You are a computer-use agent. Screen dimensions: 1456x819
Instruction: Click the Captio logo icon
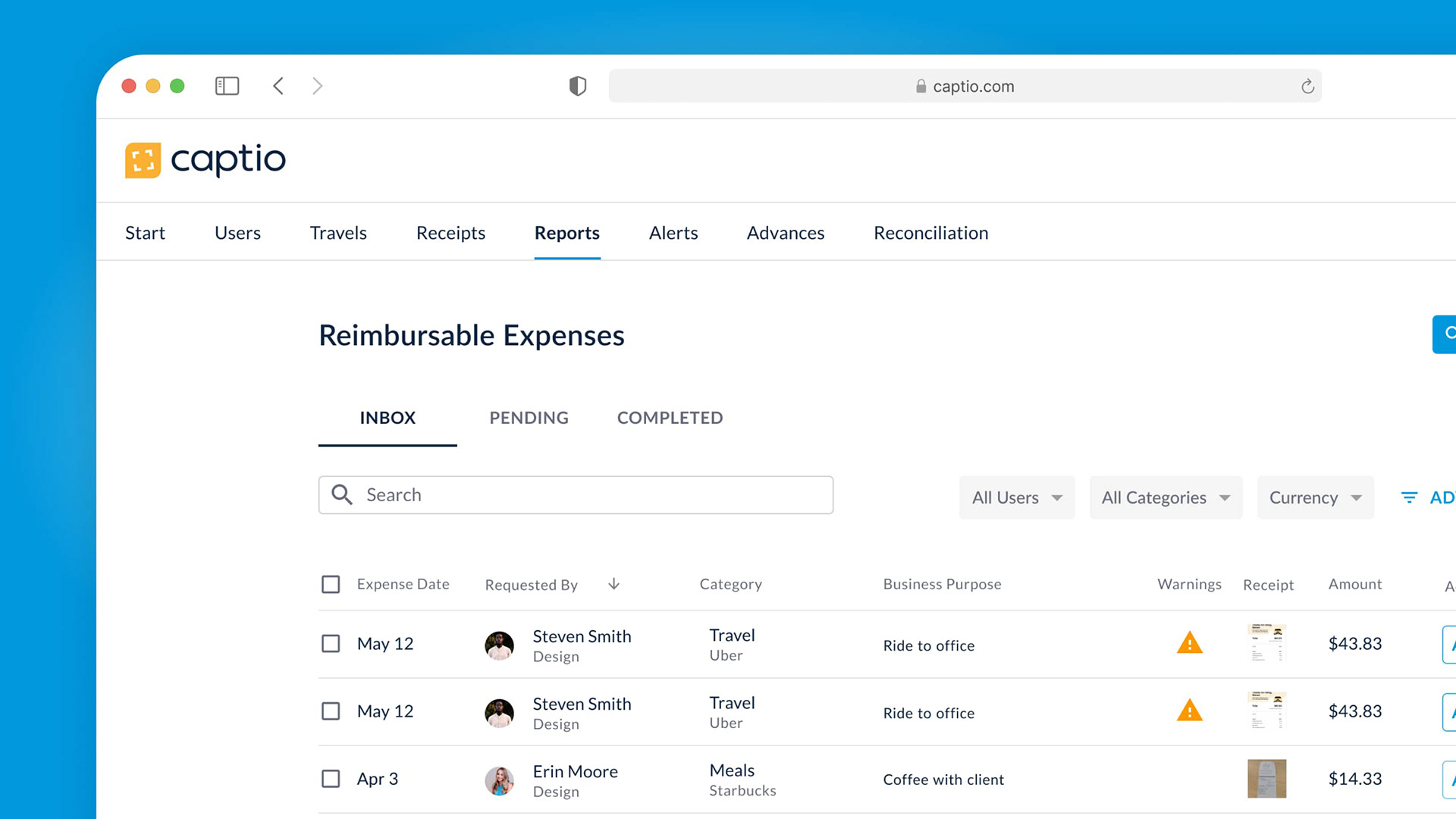pos(143,160)
